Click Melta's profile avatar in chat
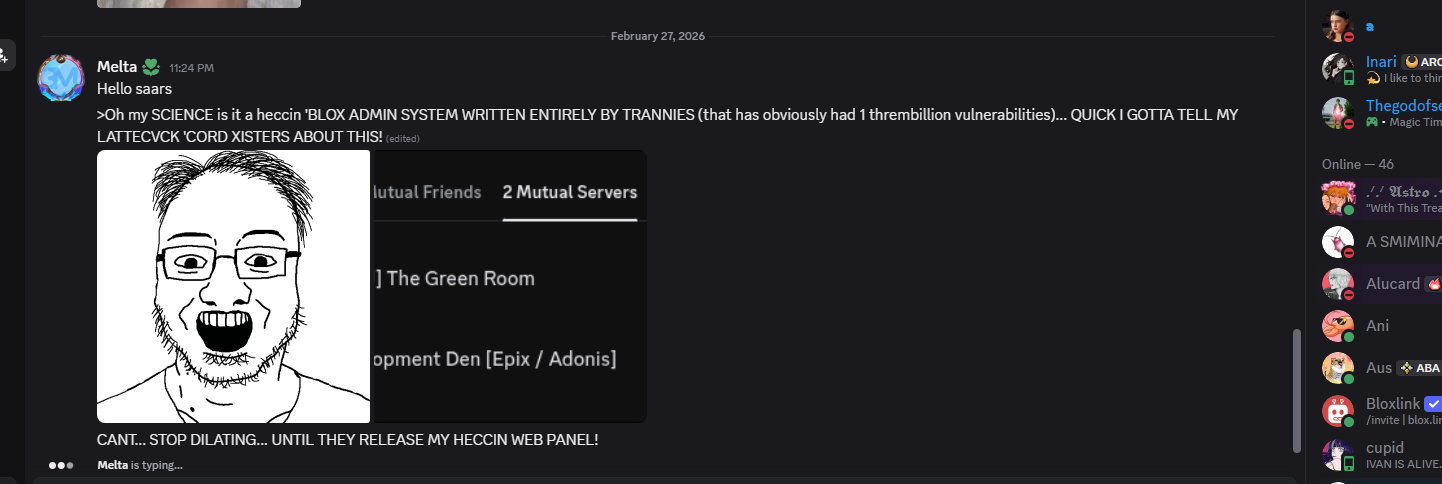Viewport: 1442px width, 484px height. tap(60, 78)
